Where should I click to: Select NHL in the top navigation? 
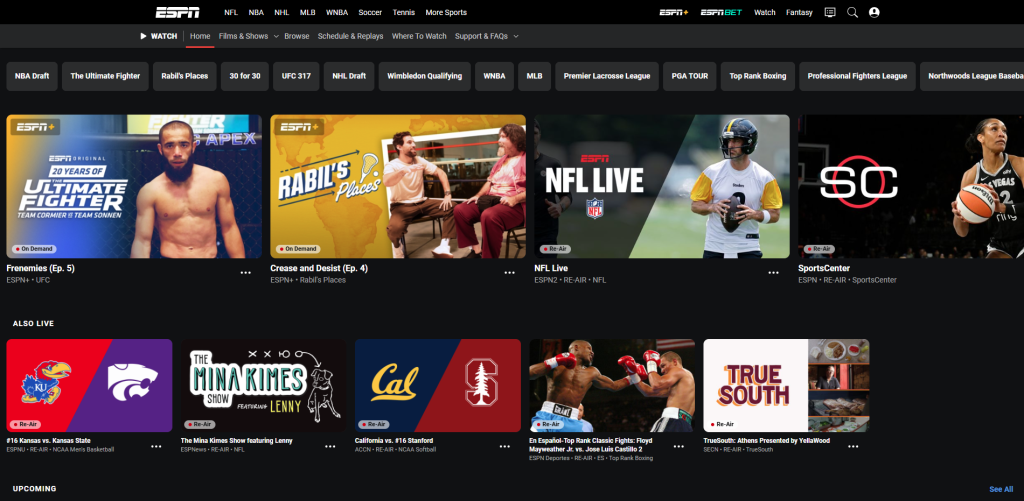click(281, 12)
